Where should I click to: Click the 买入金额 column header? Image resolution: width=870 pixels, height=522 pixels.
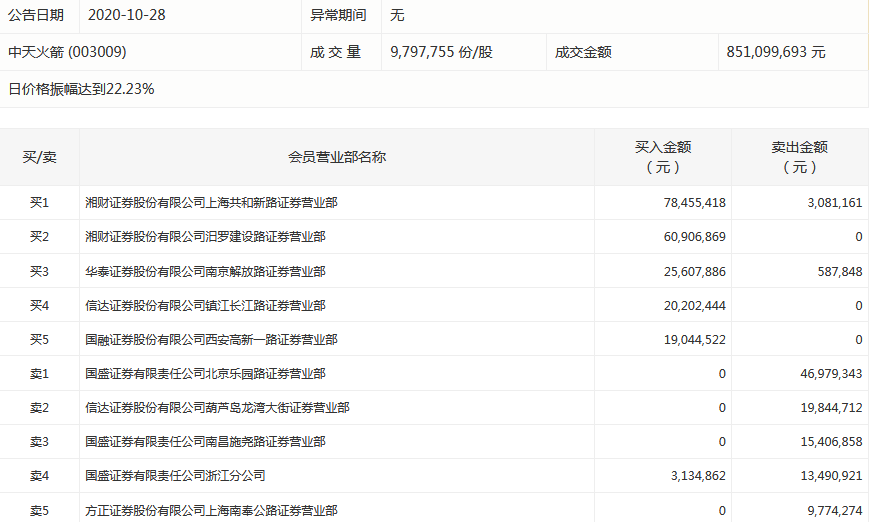[x=663, y=157]
